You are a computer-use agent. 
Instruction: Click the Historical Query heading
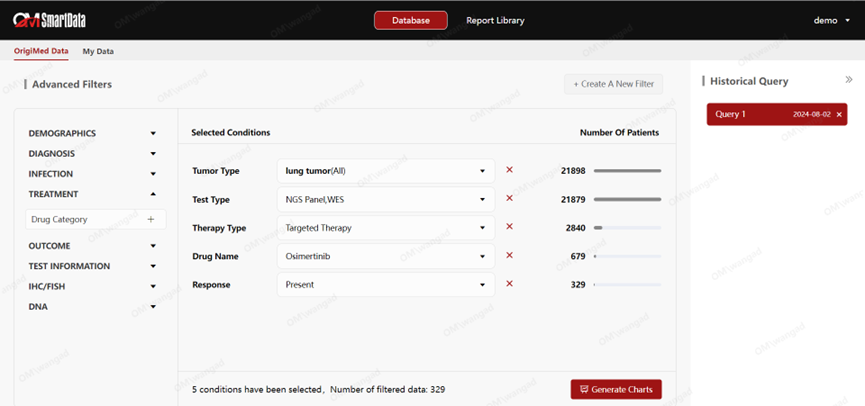[x=749, y=81]
